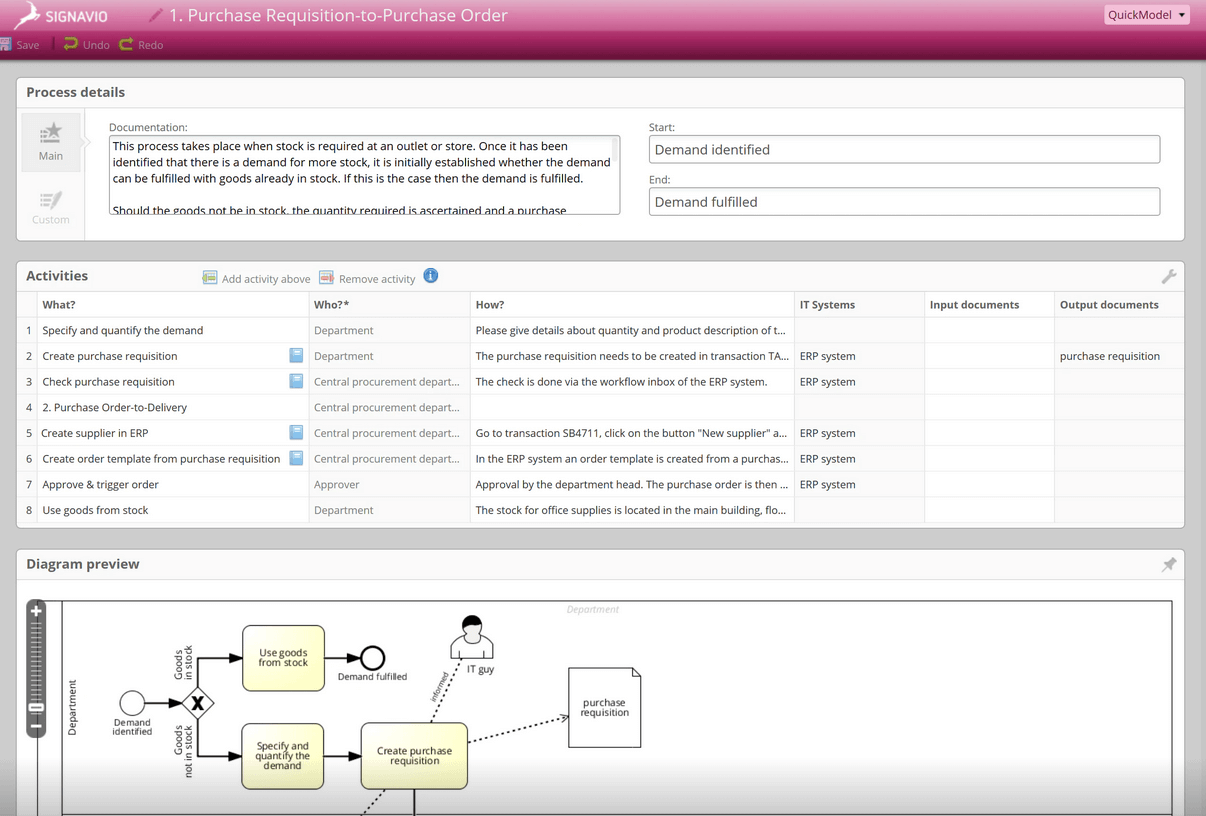This screenshot has width=1206, height=816.
Task: Click inside the process Documentation text box
Action: pyautogui.click(x=363, y=177)
